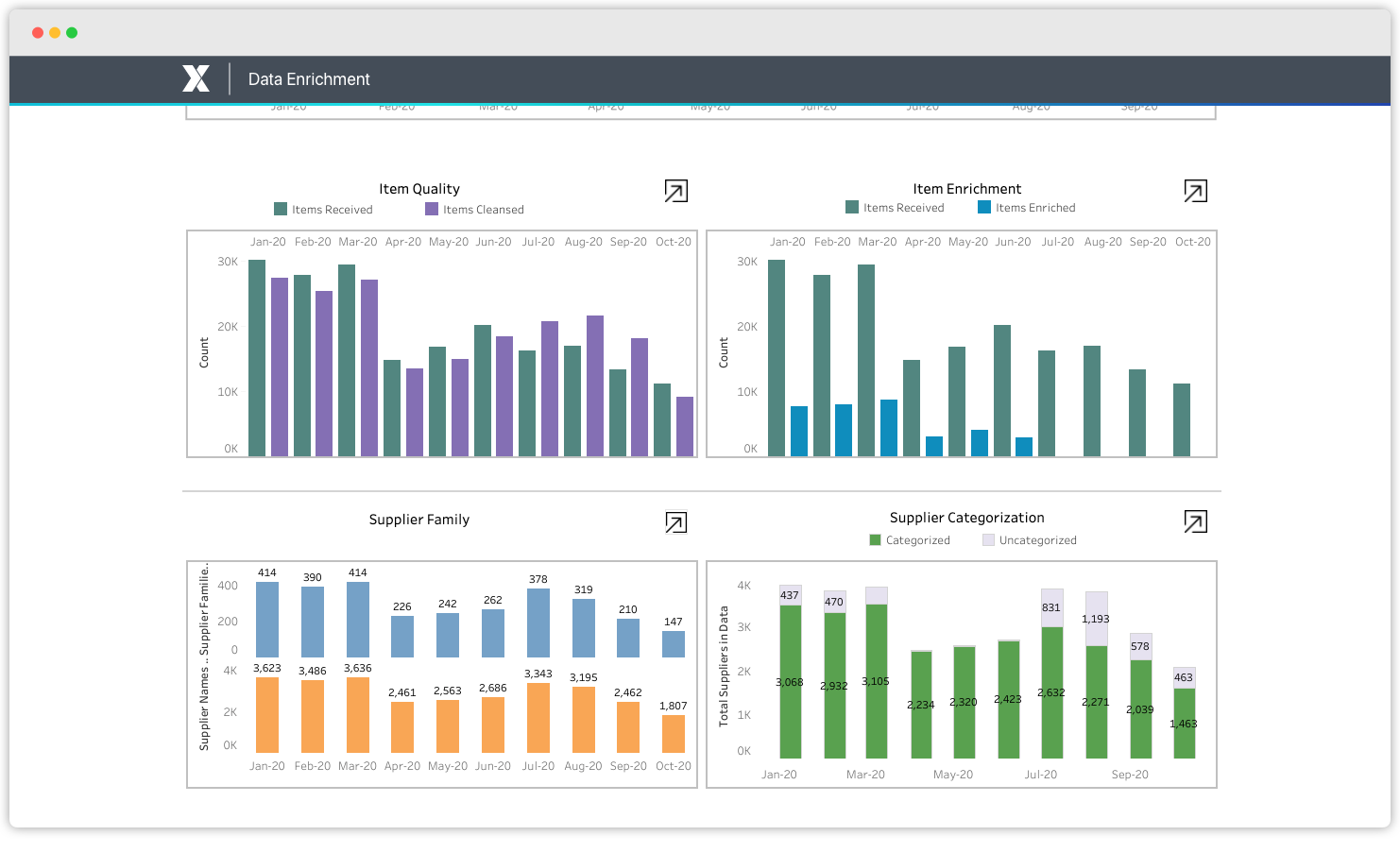
Task: Click the Item Quality chart title
Action: (419, 189)
